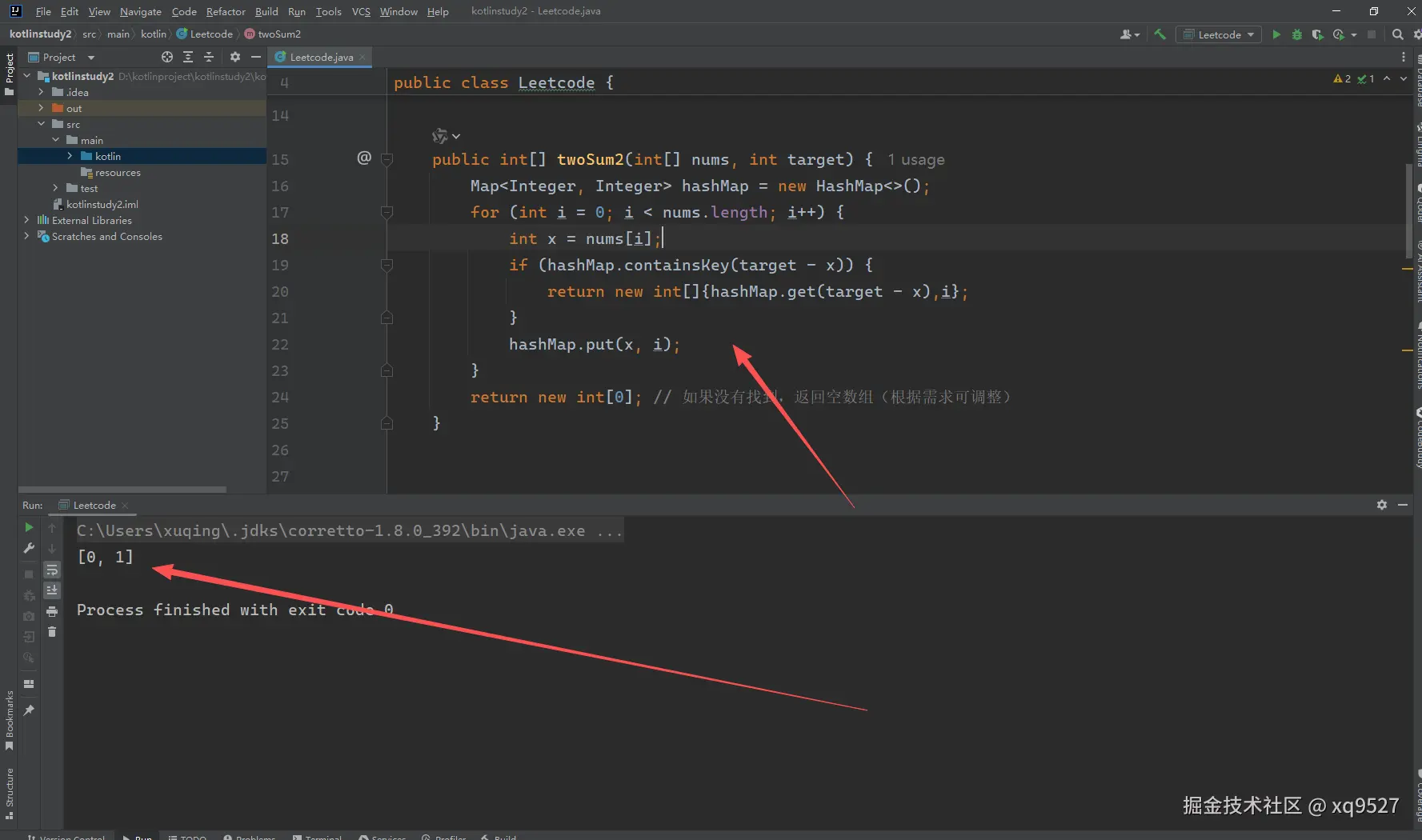
Task: Select opened file in Project tree target icon
Action: (x=166, y=57)
